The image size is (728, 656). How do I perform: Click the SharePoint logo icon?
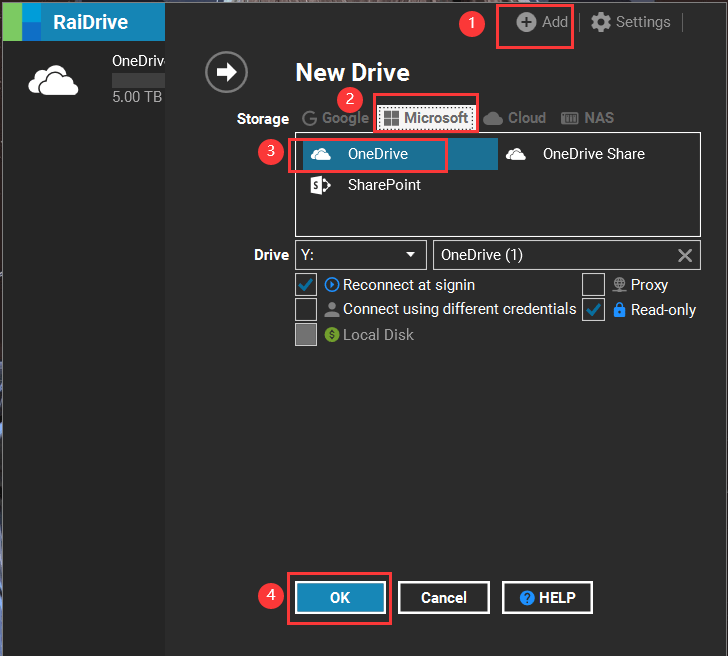click(x=320, y=185)
